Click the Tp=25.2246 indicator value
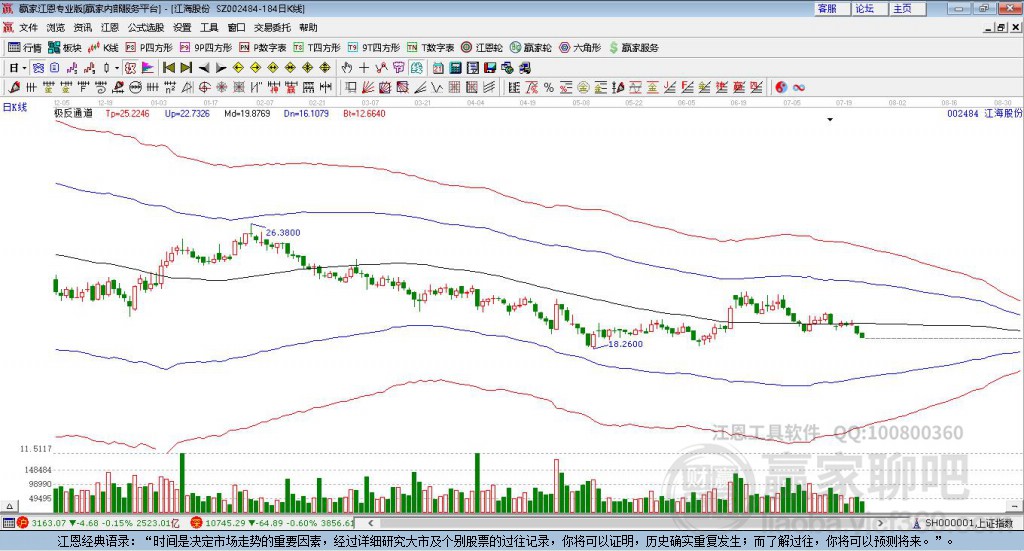The height and width of the screenshot is (551, 1024). [127, 113]
